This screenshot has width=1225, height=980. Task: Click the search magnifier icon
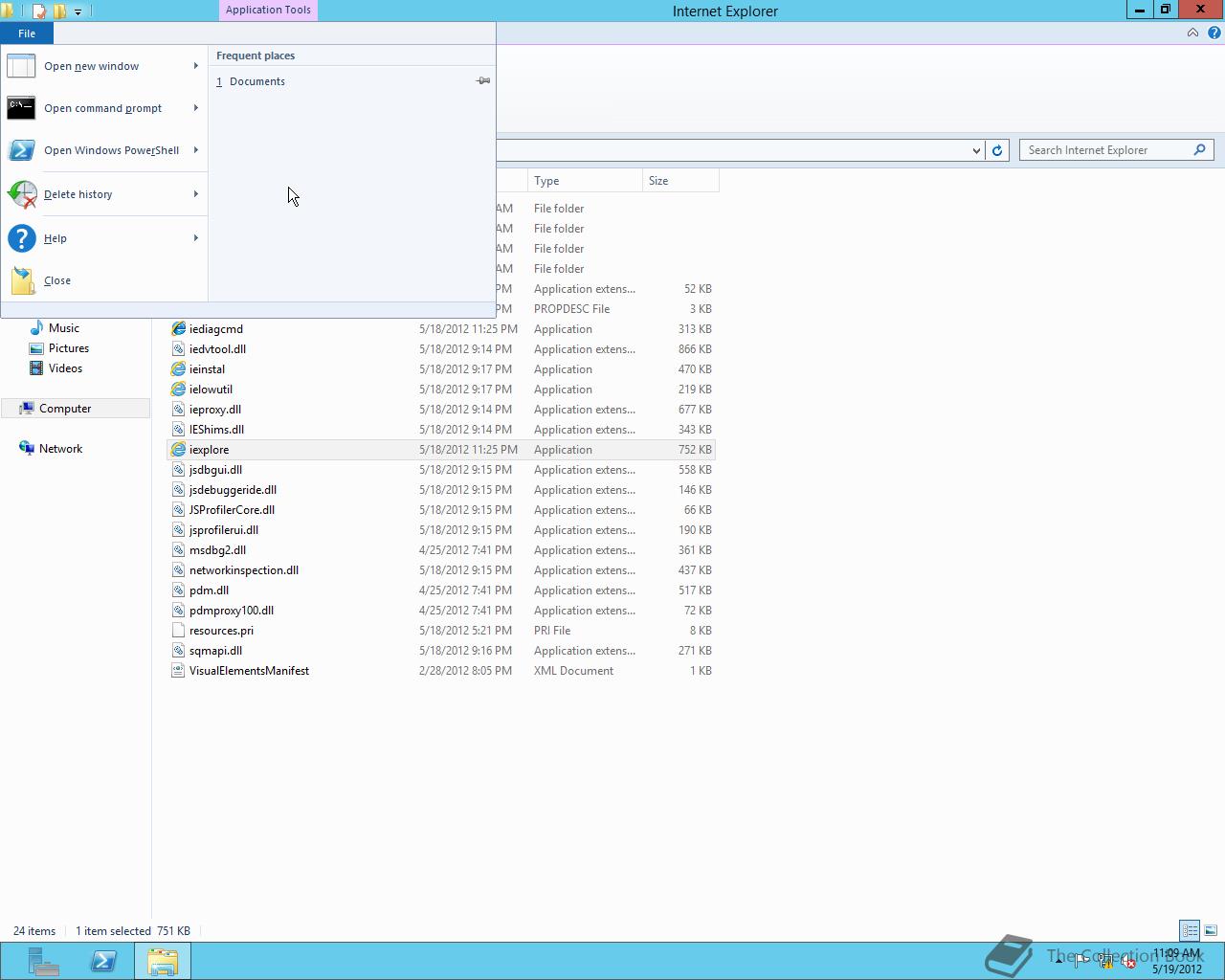(x=1200, y=150)
